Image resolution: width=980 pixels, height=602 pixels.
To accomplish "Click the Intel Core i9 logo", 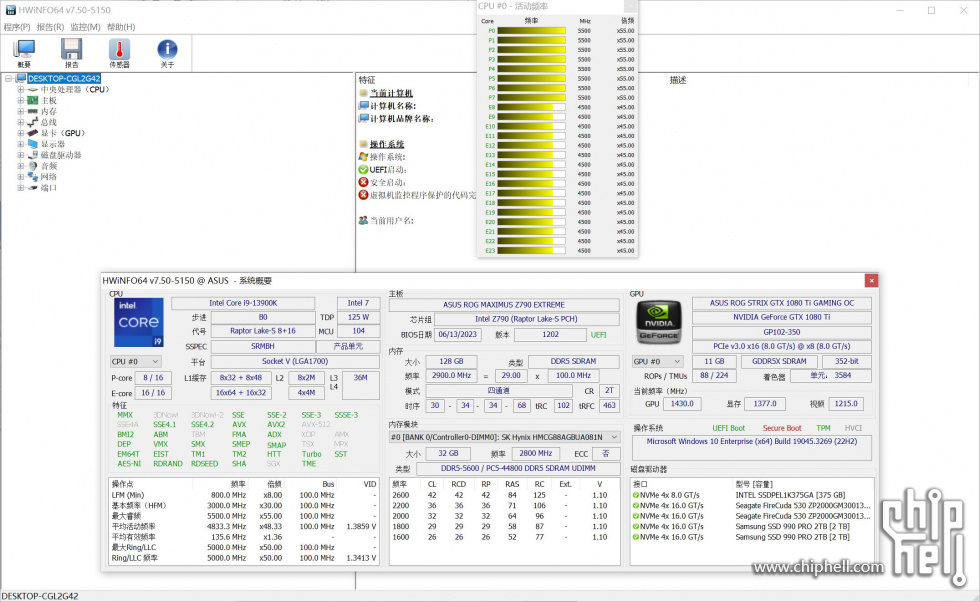I will pos(139,322).
